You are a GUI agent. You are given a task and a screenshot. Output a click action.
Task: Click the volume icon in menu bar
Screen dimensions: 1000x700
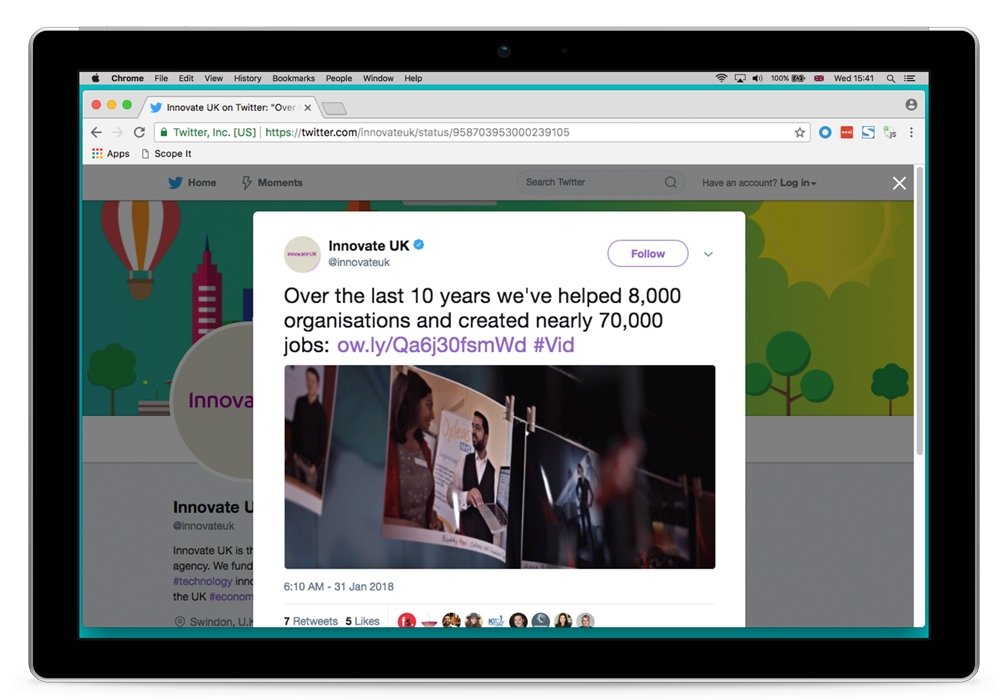coord(757,78)
